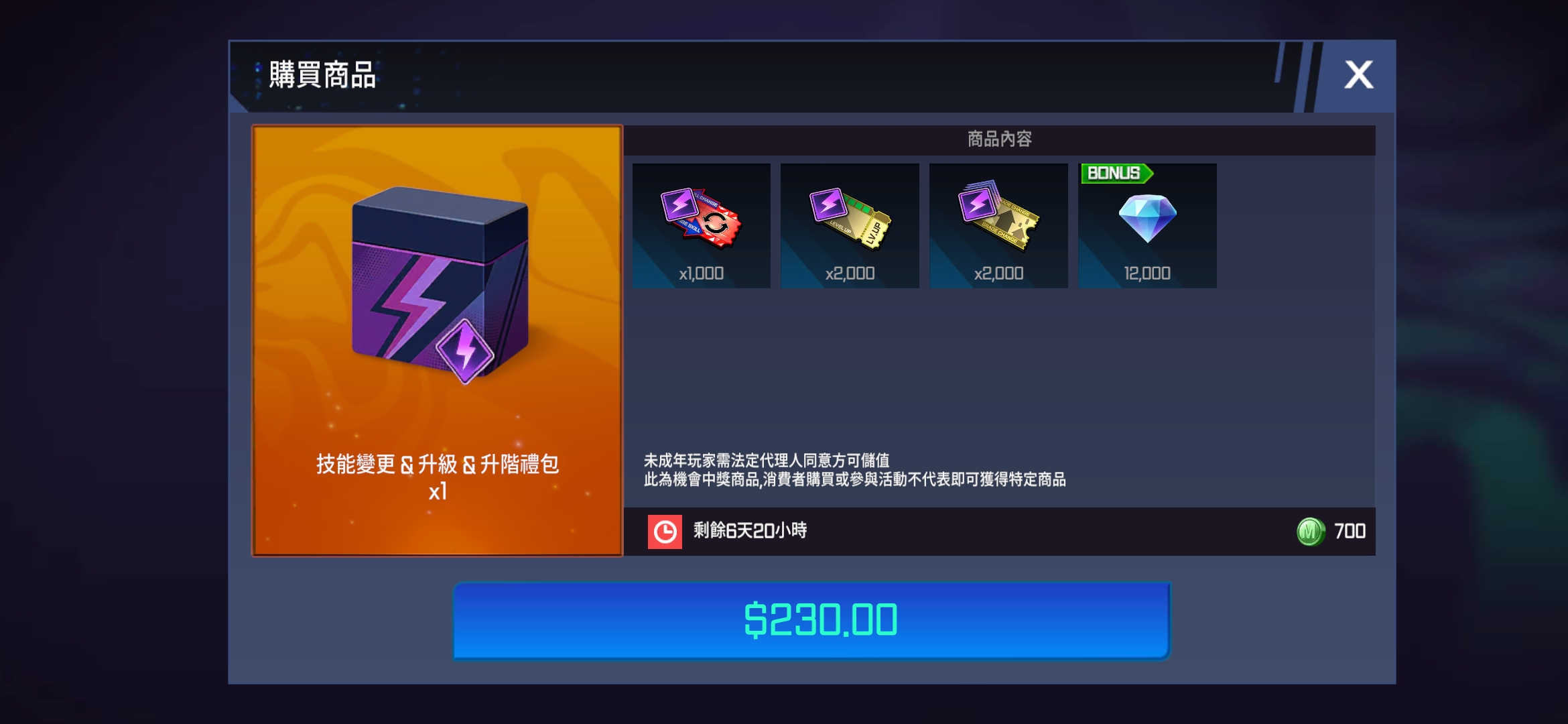
Task: Tap the minors consent notice text
Action: point(767,461)
